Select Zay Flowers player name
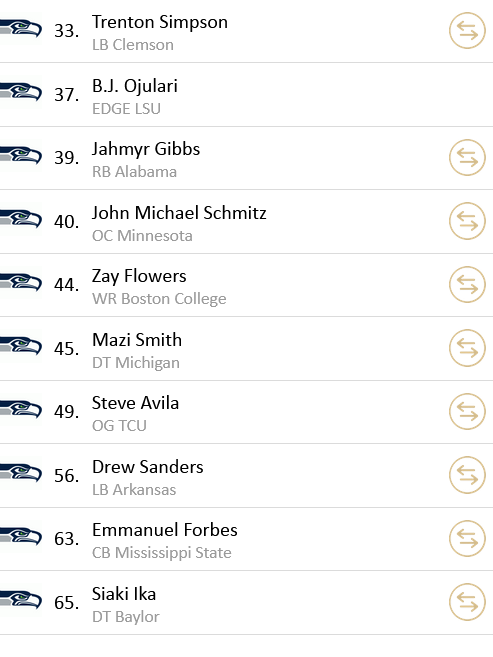 (139, 277)
